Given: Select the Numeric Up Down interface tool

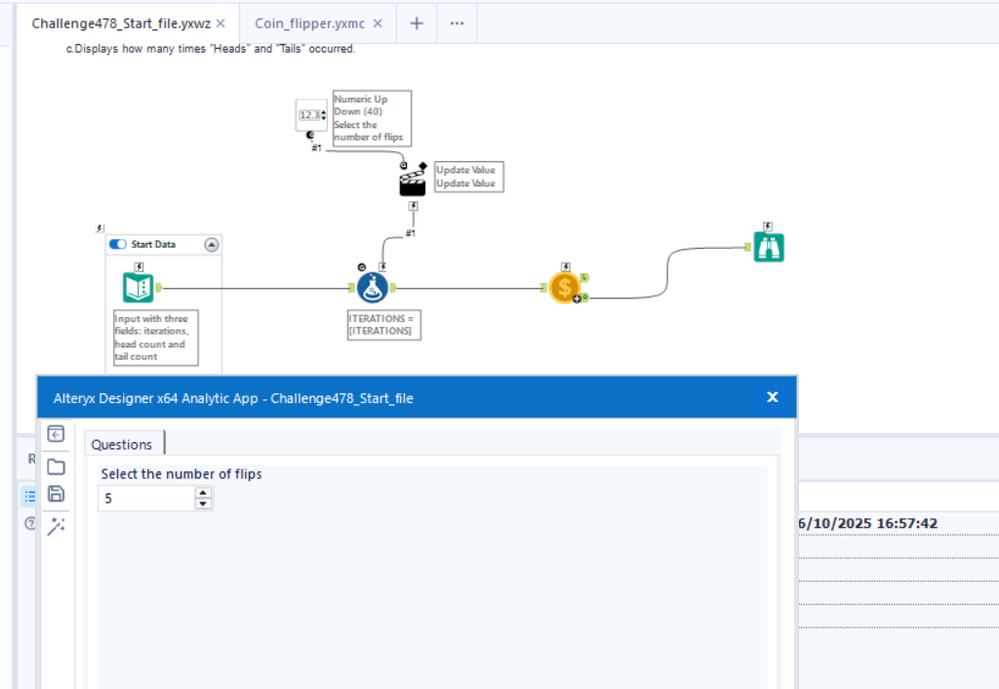Looking at the screenshot, I should (311, 115).
